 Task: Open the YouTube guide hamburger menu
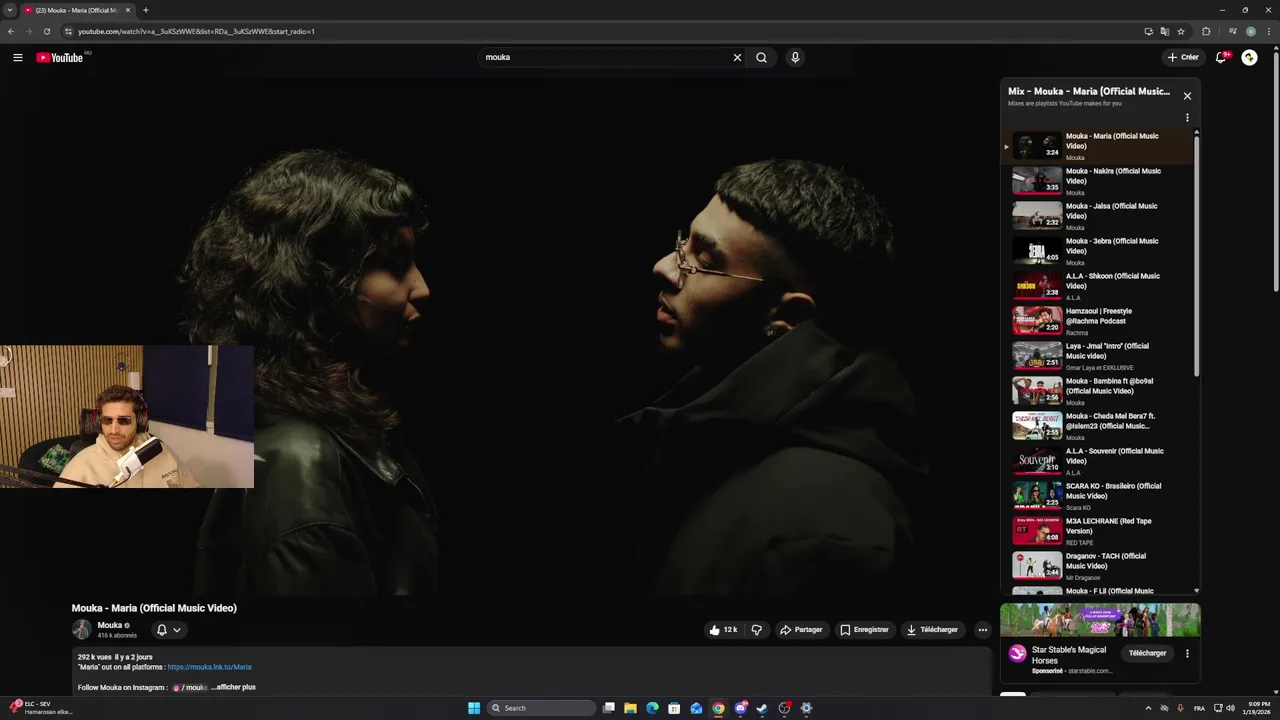point(17,57)
